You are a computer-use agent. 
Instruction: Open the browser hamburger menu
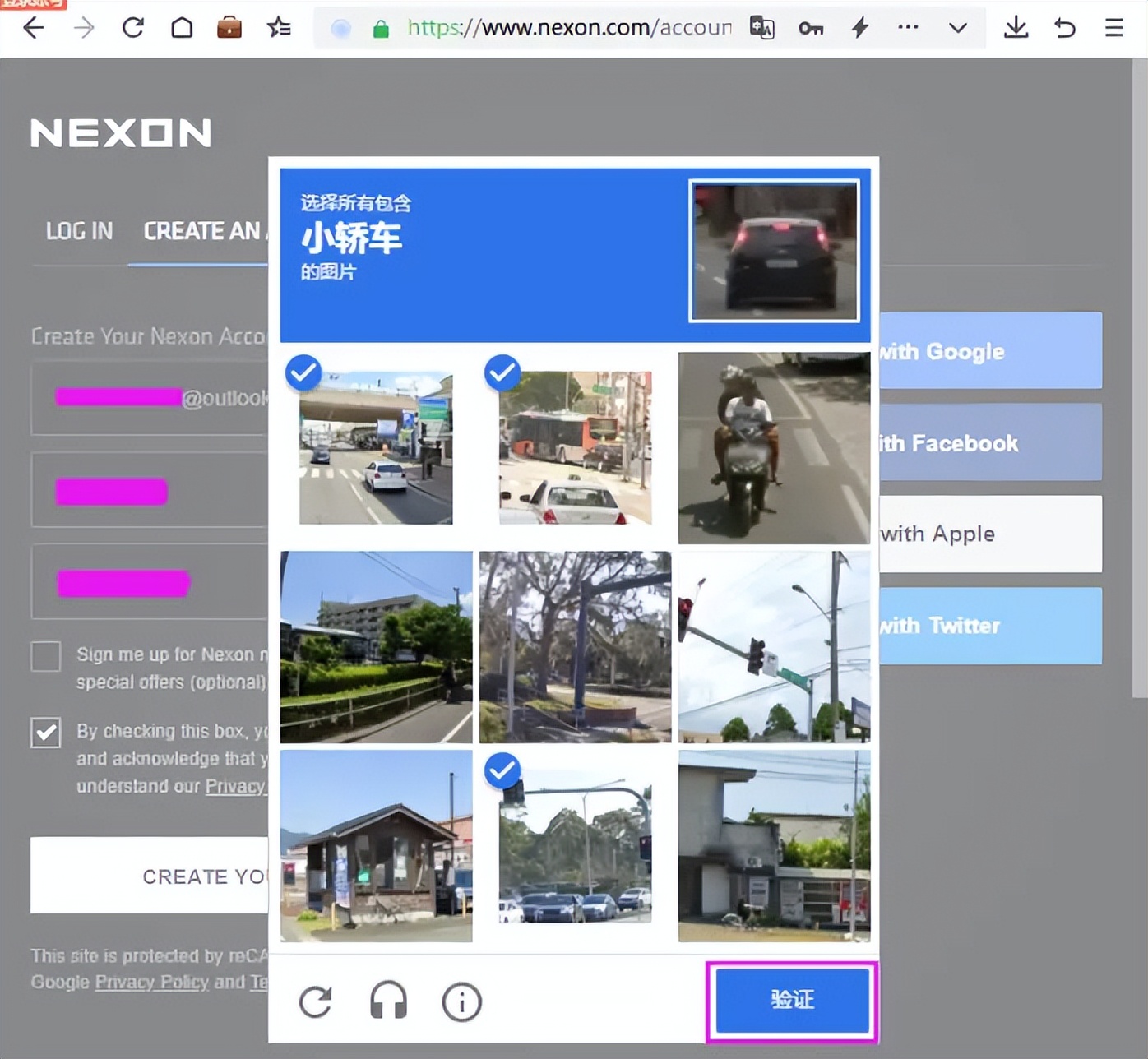coord(1114,27)
